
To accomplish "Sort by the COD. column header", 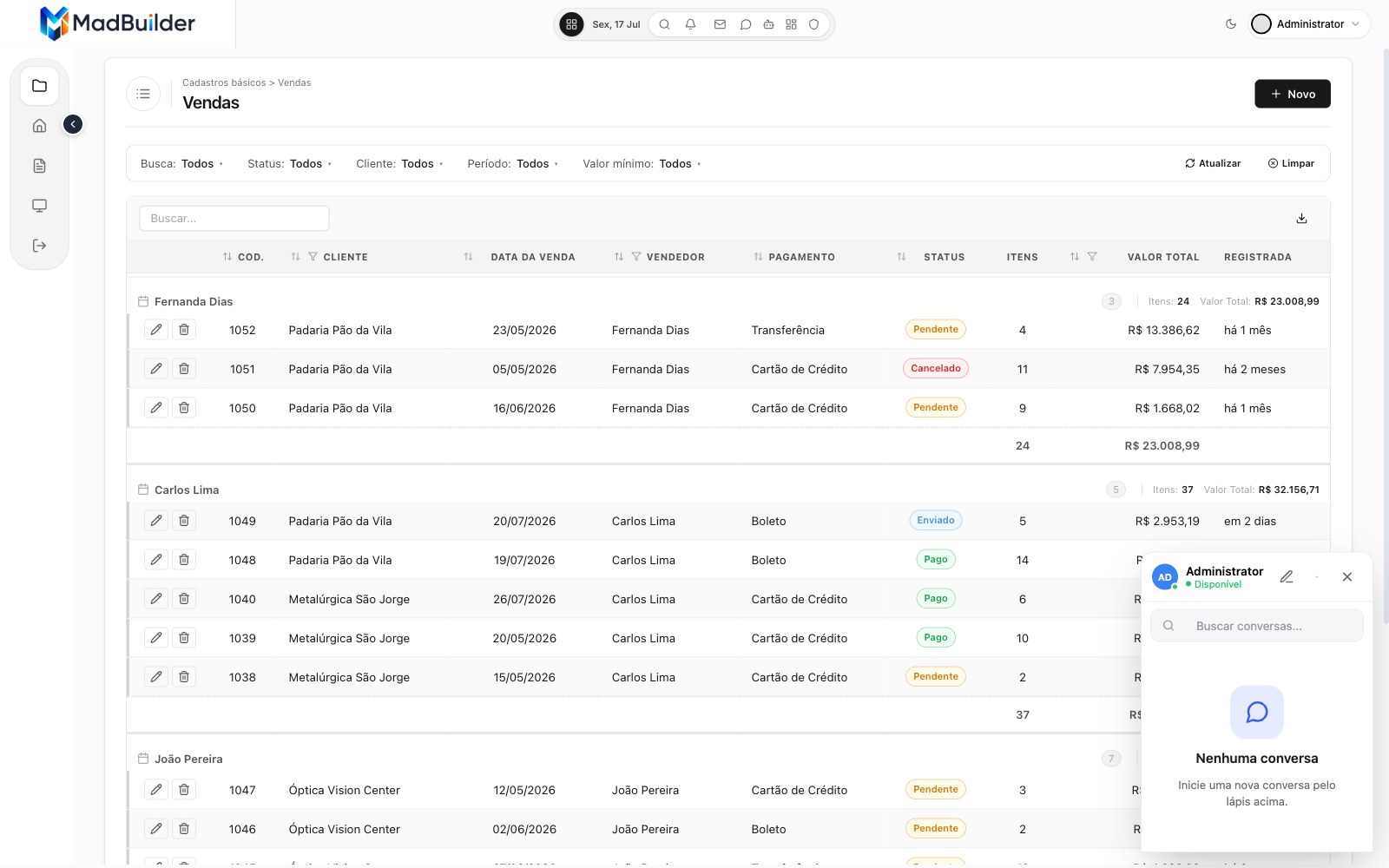I will click(x=242, y=257).
